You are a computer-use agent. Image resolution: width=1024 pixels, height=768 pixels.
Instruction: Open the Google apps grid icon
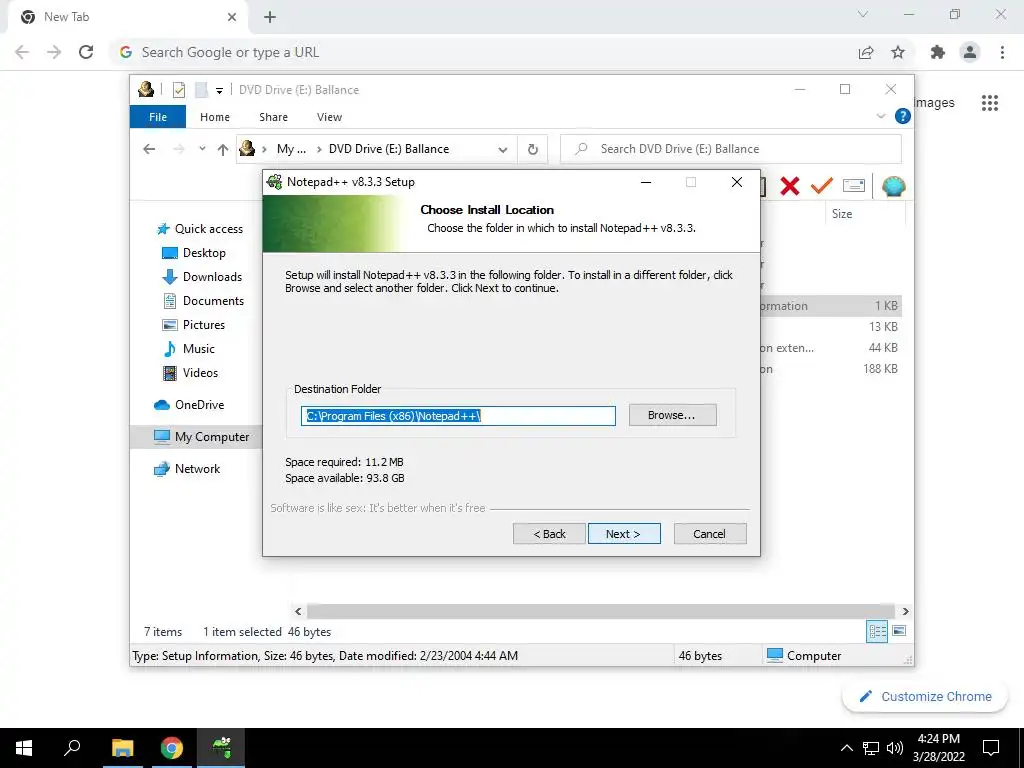pyautogui.click(x=989, y=103)
